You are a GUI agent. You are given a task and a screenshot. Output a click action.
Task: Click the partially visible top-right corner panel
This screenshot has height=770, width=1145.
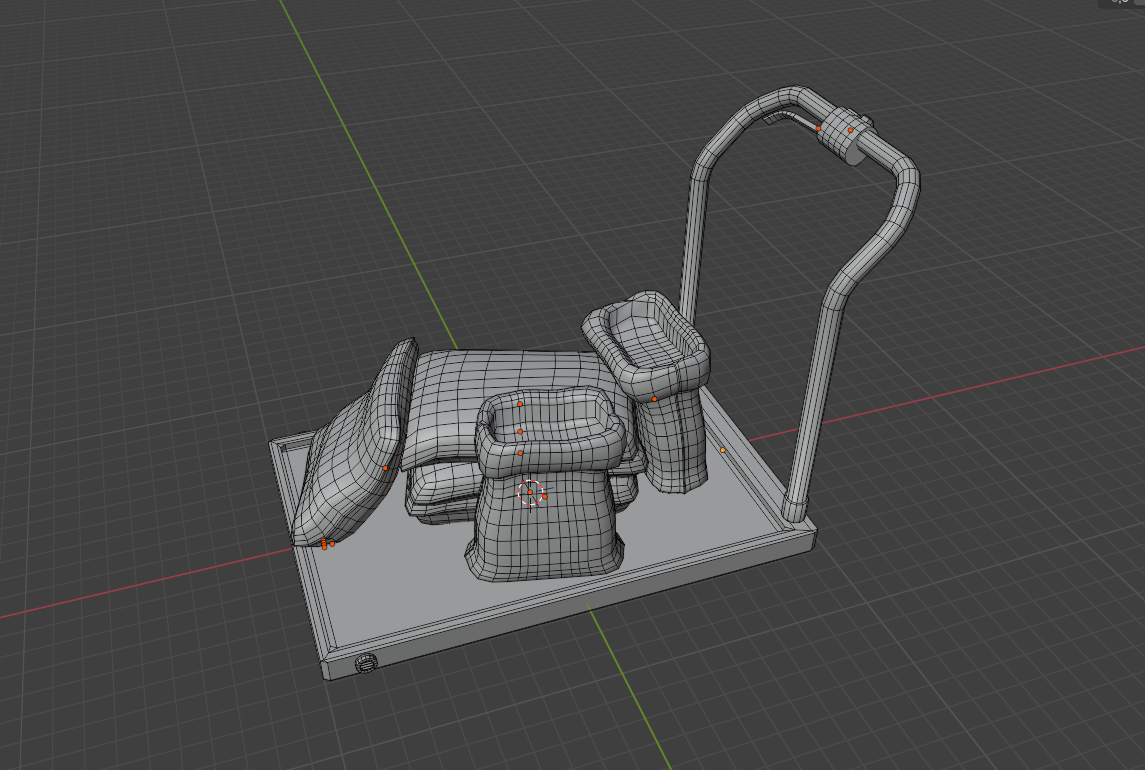[x=1121, y=4]
